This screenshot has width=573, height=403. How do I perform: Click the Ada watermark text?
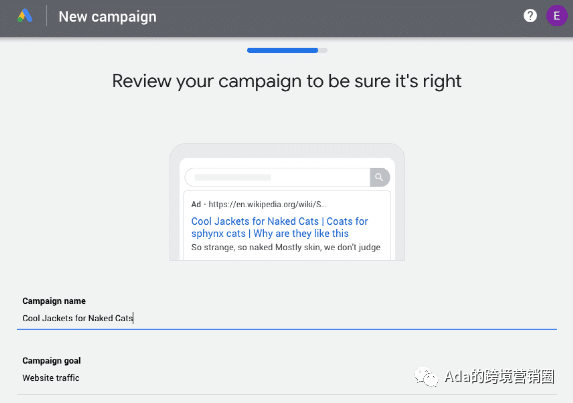click(x=500, y=377)
